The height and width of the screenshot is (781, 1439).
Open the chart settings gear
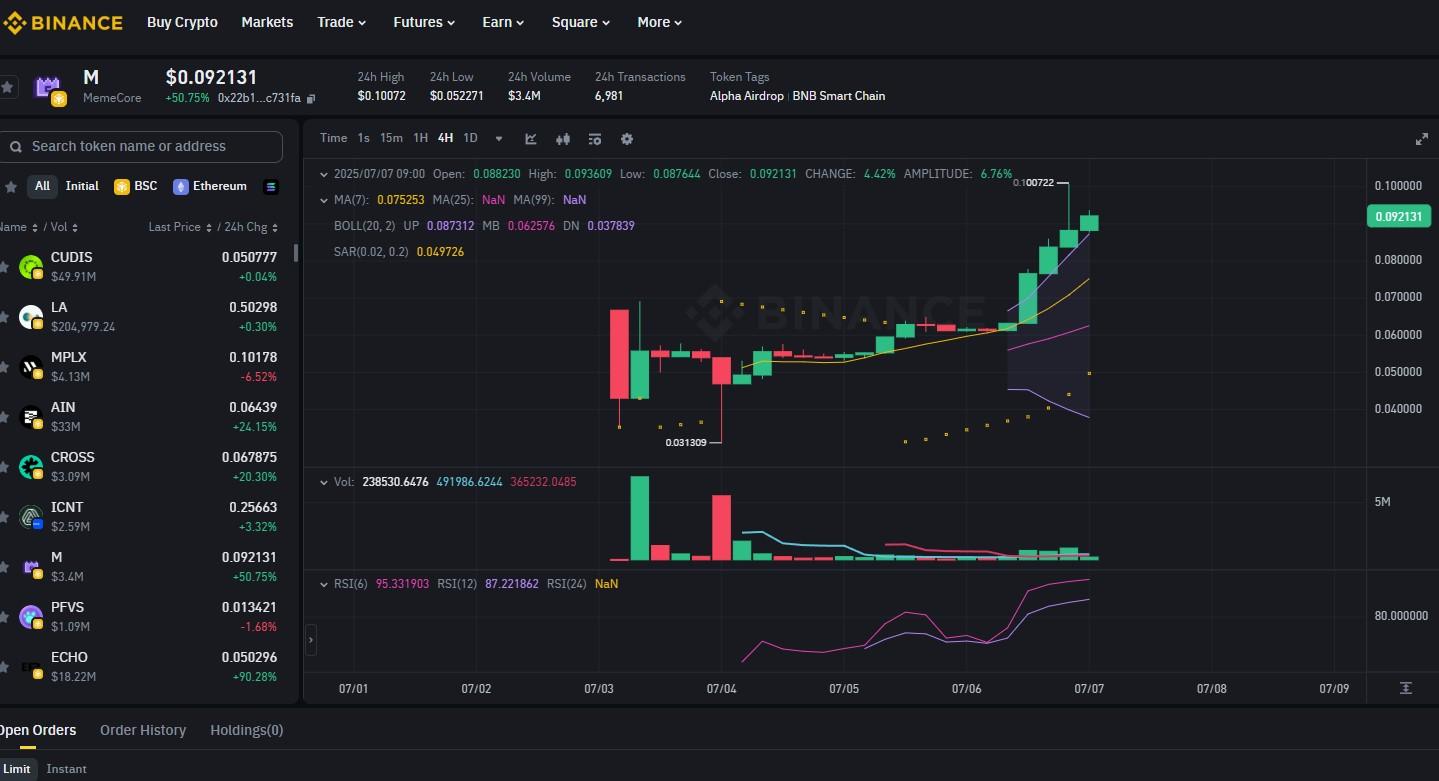coord(627,139)
